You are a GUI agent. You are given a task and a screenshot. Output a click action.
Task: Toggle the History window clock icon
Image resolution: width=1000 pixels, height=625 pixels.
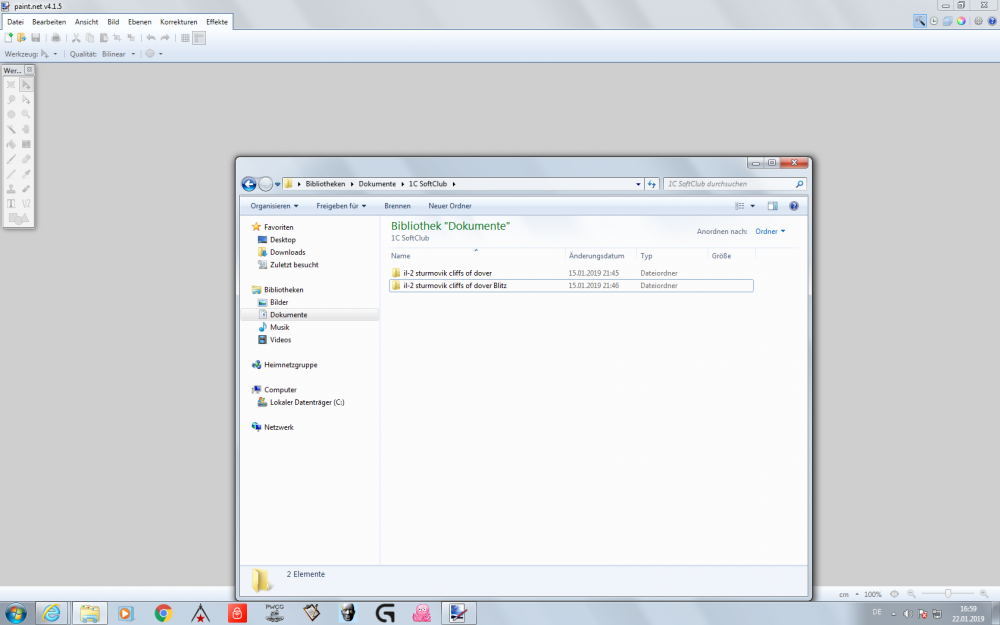click(933, 20)
